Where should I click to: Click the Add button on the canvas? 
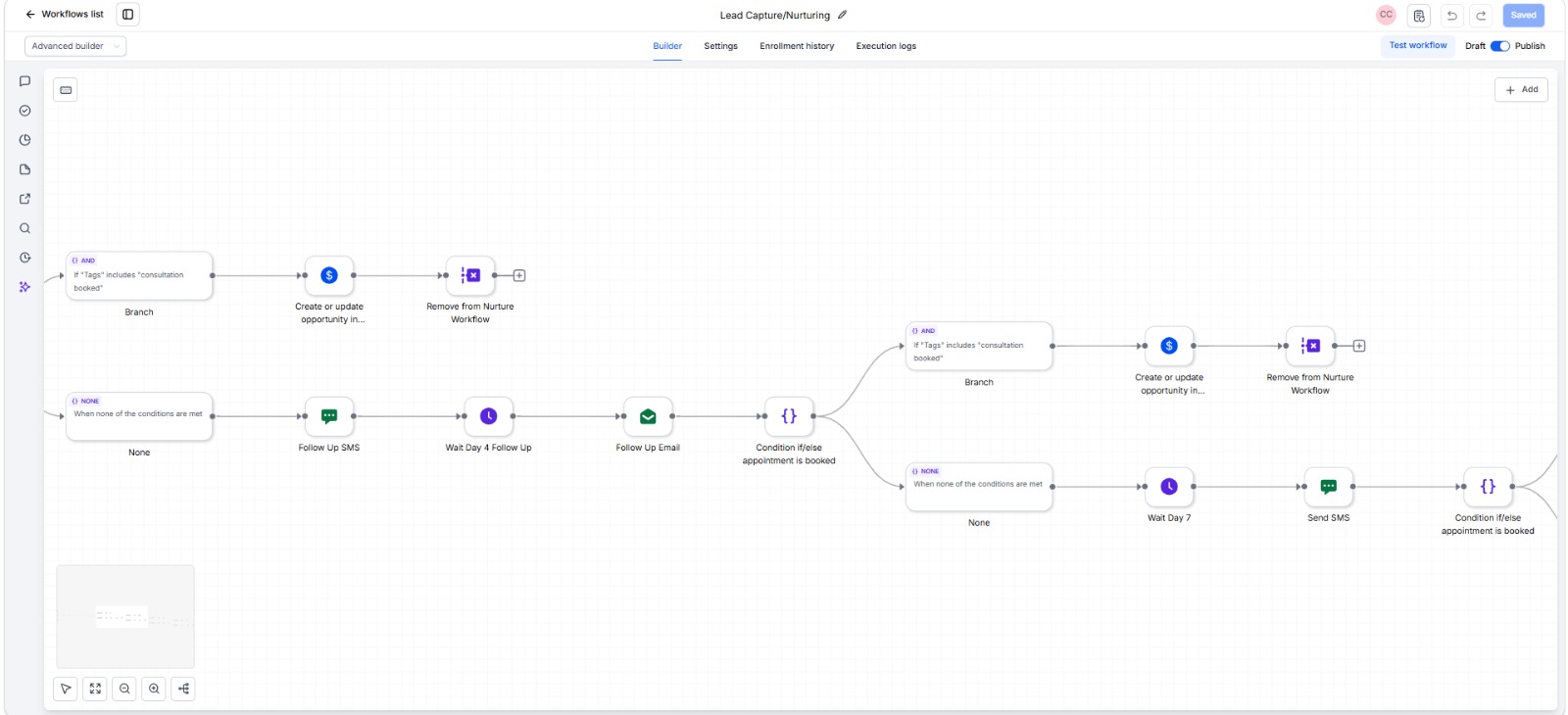(x=1521, y=90)
